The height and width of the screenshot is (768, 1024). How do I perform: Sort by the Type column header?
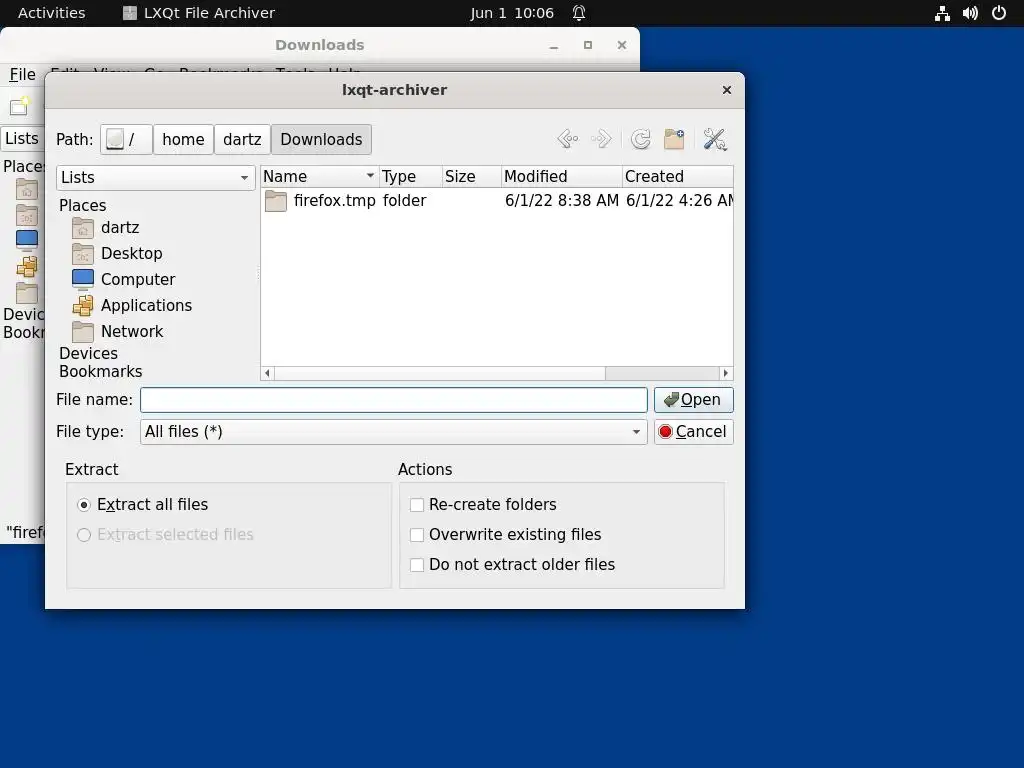pyautogui.click(x=410, y=176)
